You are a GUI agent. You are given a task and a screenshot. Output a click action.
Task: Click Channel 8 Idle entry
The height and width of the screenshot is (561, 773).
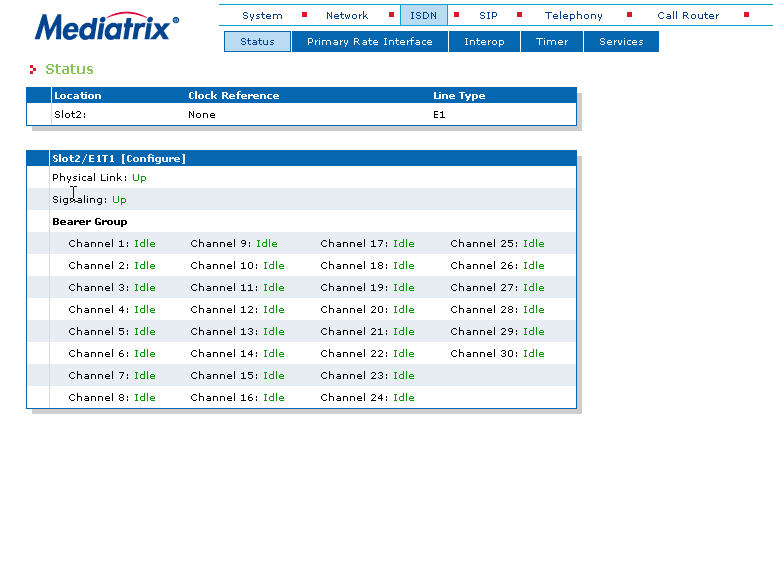(112, 397)
